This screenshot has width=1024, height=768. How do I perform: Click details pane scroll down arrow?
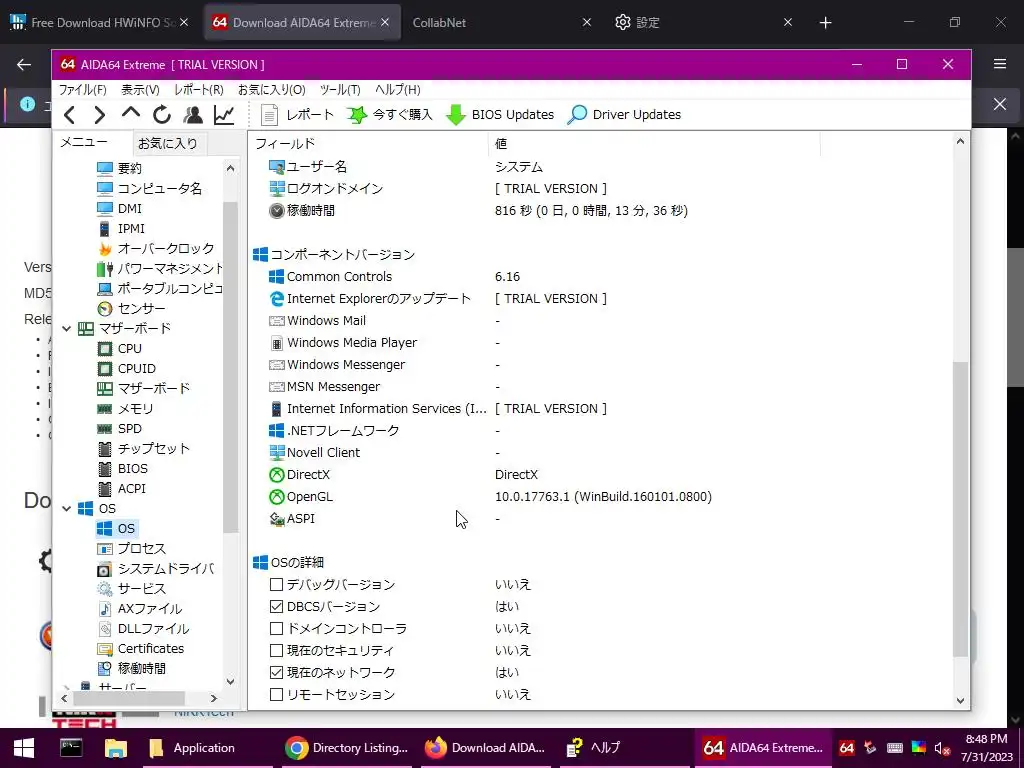pyautogui.click(x=960, y=701)
